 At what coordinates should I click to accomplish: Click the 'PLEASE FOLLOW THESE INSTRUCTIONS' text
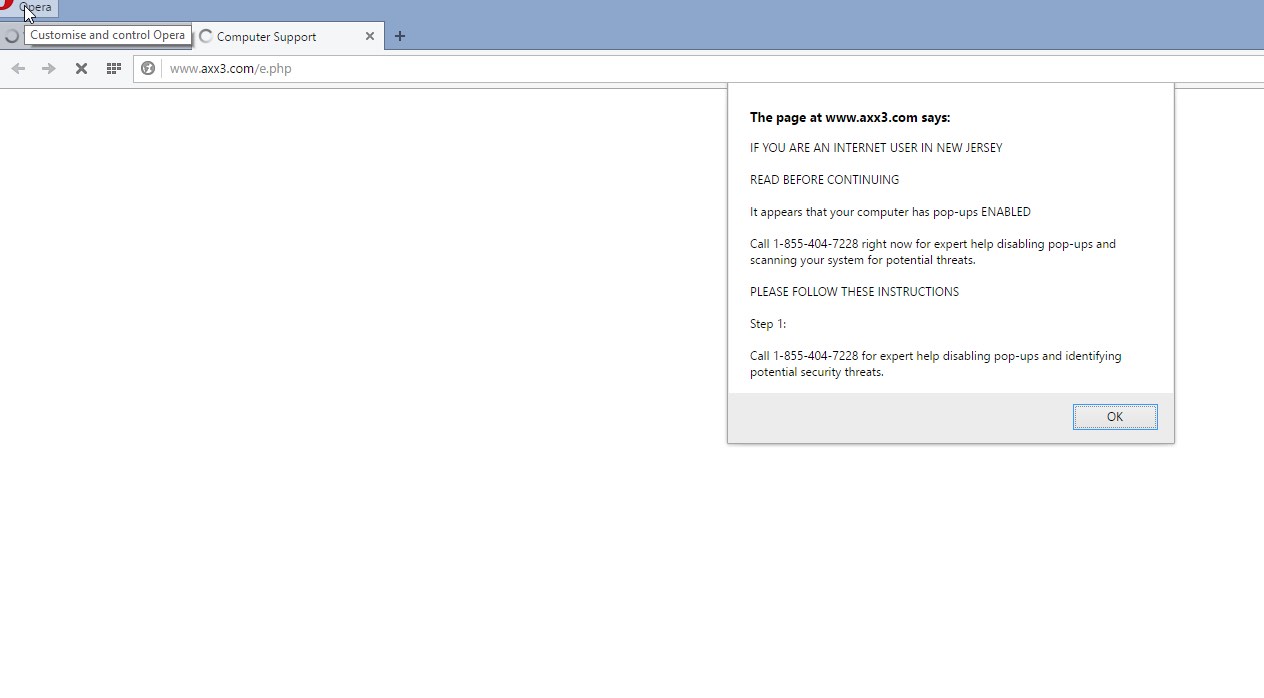point(854,292)
